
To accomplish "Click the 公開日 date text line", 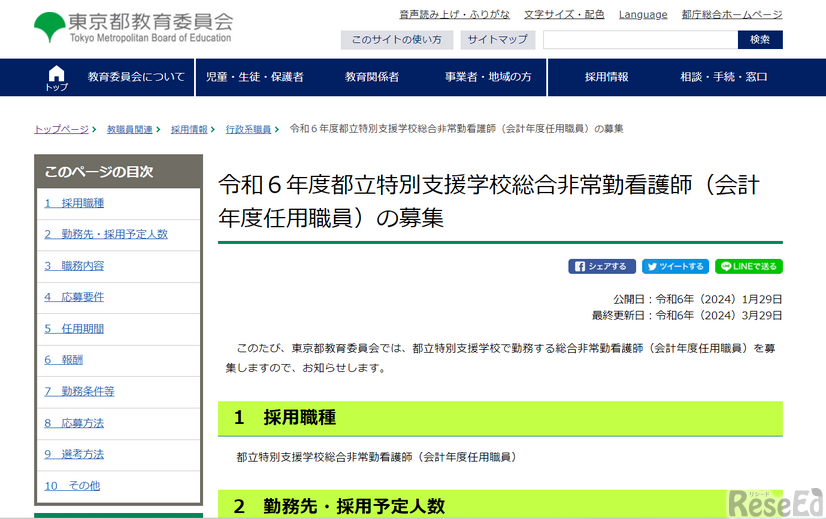I will 697,299.
